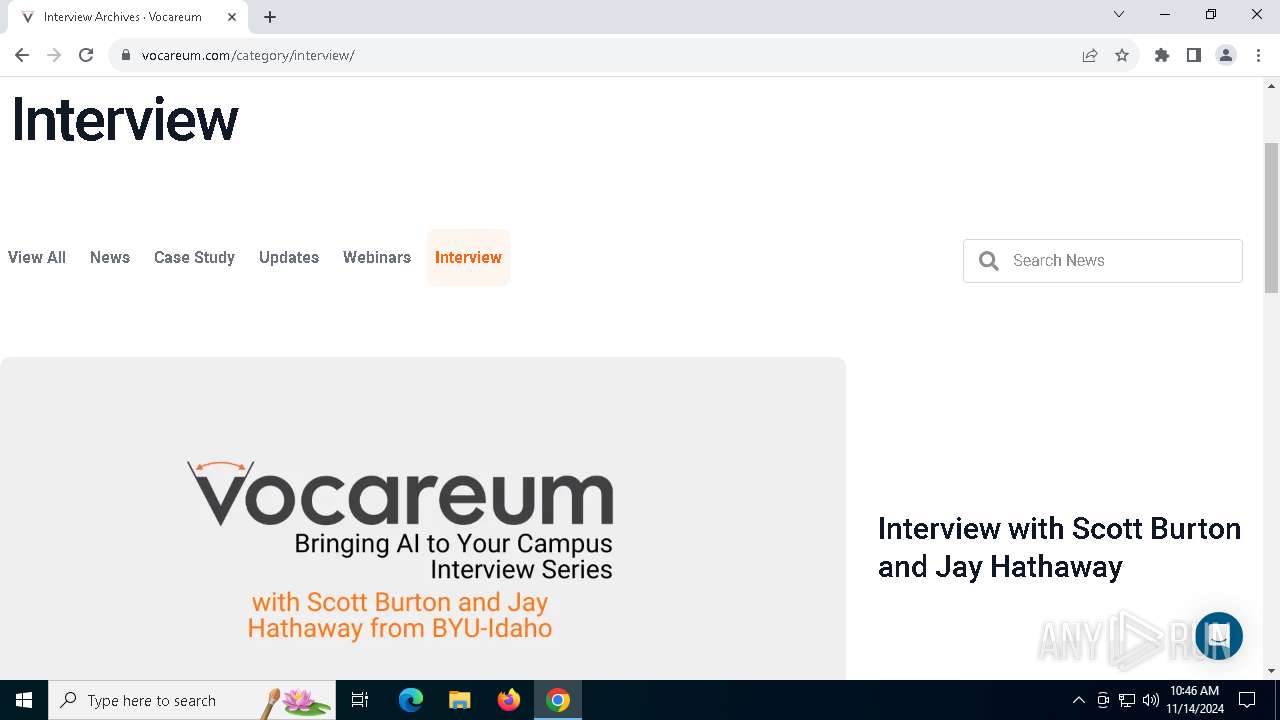Launch Microsoft Edge from taskbar
This screenshot has width=1280, height=720.
(410, 700)
